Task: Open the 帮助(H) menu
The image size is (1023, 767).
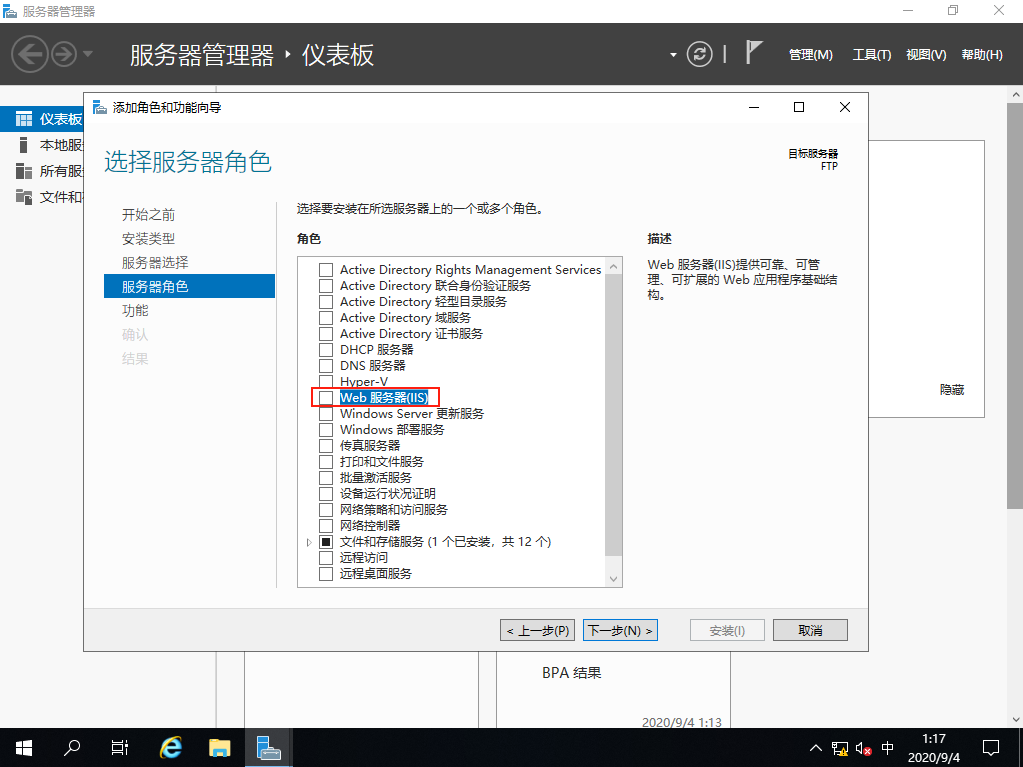Action: (982, 55)
